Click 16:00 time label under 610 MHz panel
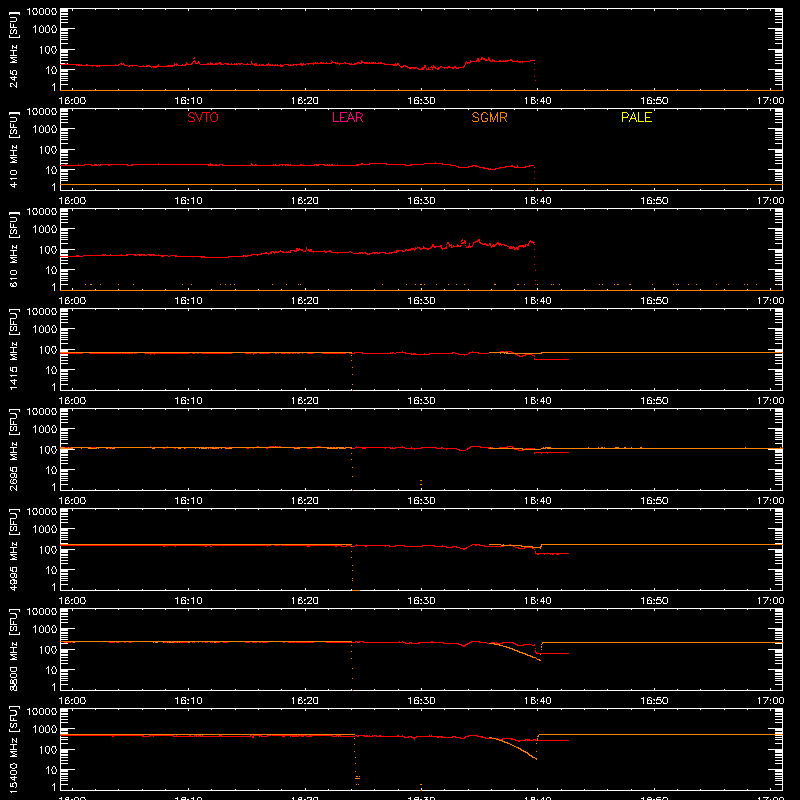Screen dimensions: 800x800 [72, 301]
